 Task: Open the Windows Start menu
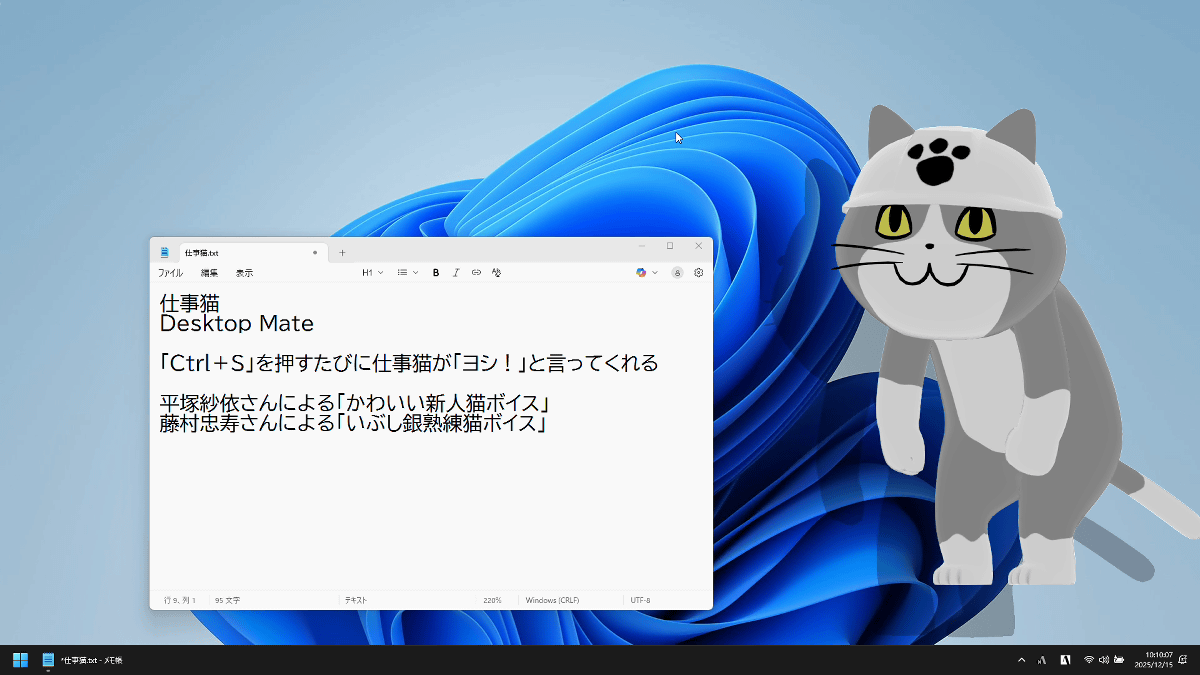pyautogui.click(x=20, y=660)
